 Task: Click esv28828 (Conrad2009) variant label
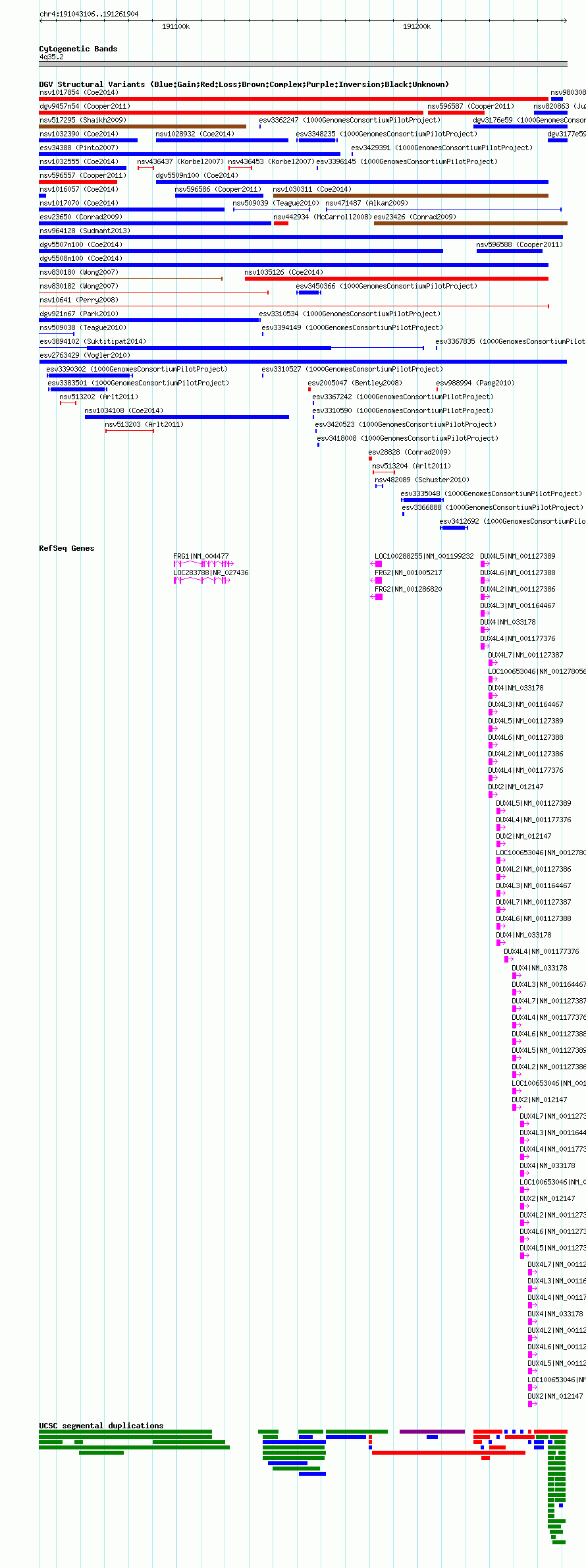pyautogui.click(x=410, y=452)
